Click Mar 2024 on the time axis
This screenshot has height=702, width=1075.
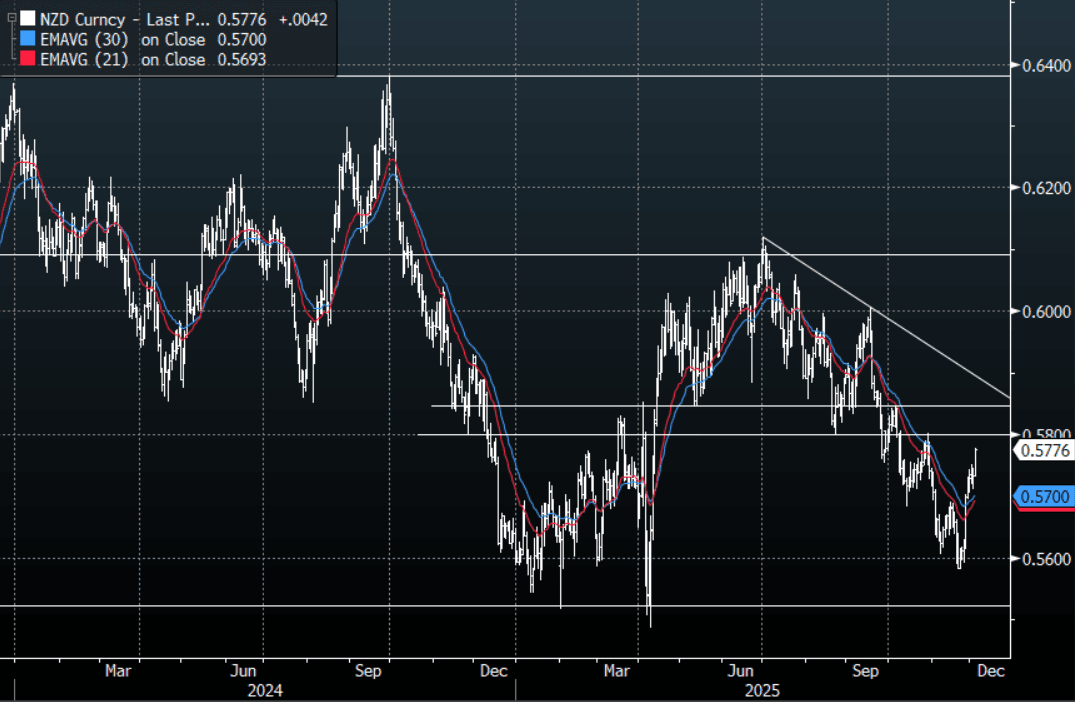coord(118,670)
